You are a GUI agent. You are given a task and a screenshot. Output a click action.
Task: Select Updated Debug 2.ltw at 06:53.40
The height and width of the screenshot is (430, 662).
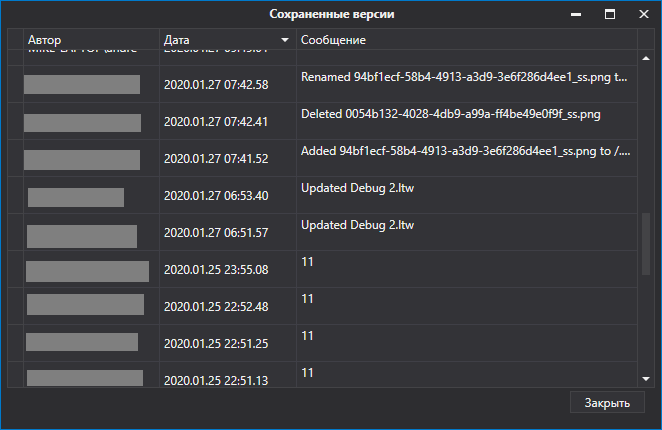(322, 195)
